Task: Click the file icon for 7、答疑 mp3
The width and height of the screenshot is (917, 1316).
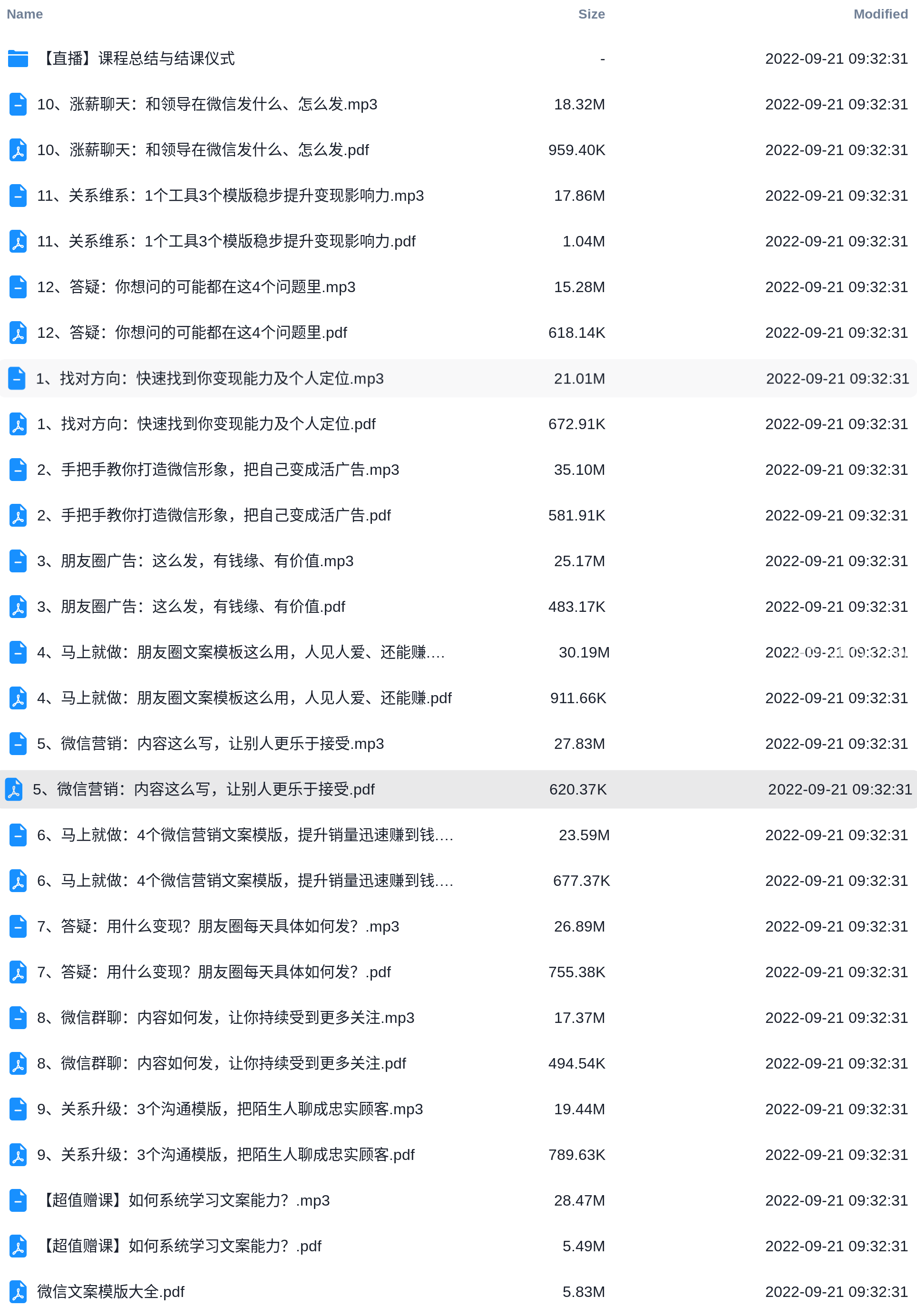Action: coord(19,926)
